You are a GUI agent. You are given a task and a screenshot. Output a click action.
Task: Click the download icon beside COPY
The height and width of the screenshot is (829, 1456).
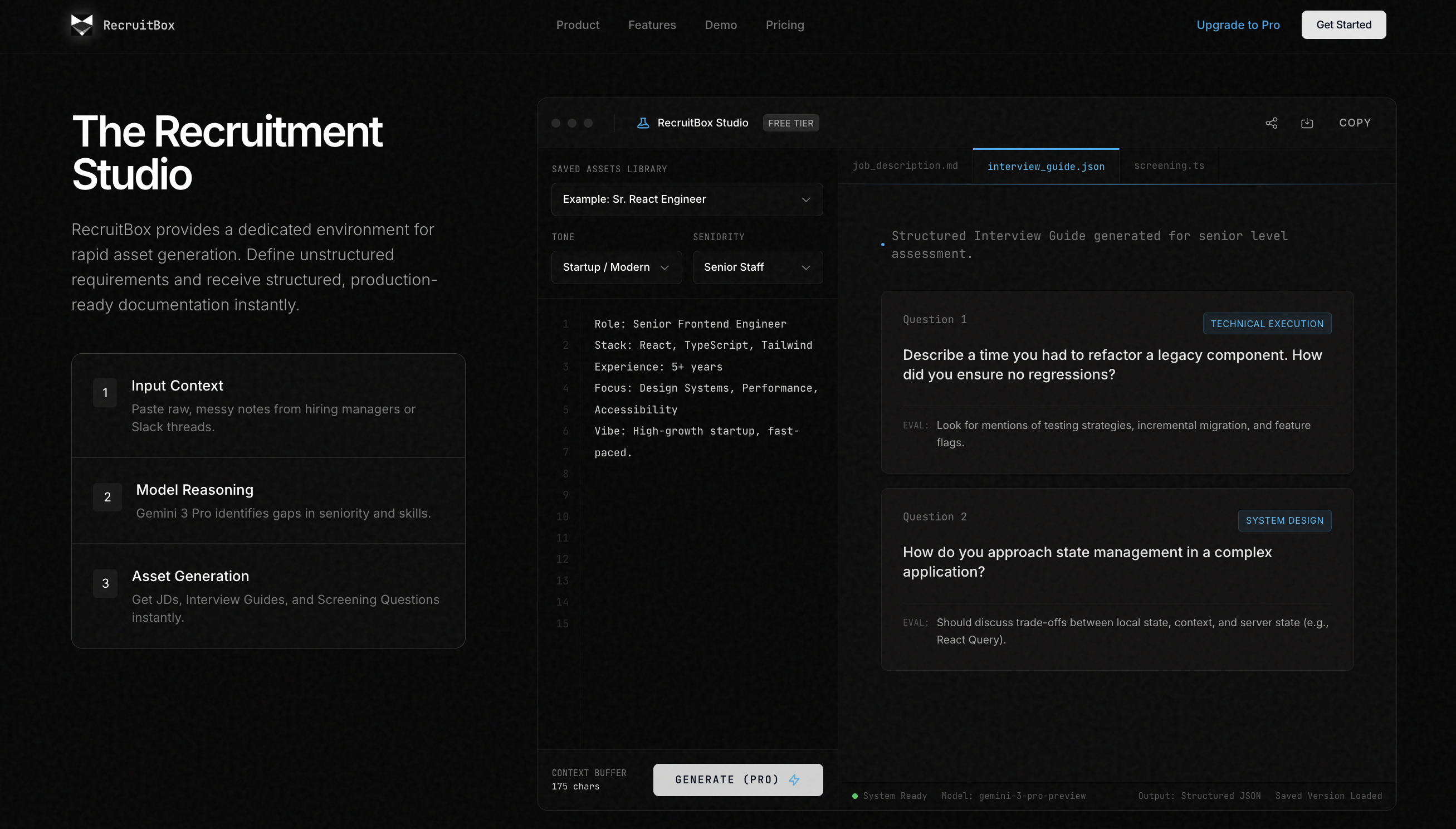click(1307, 123)
